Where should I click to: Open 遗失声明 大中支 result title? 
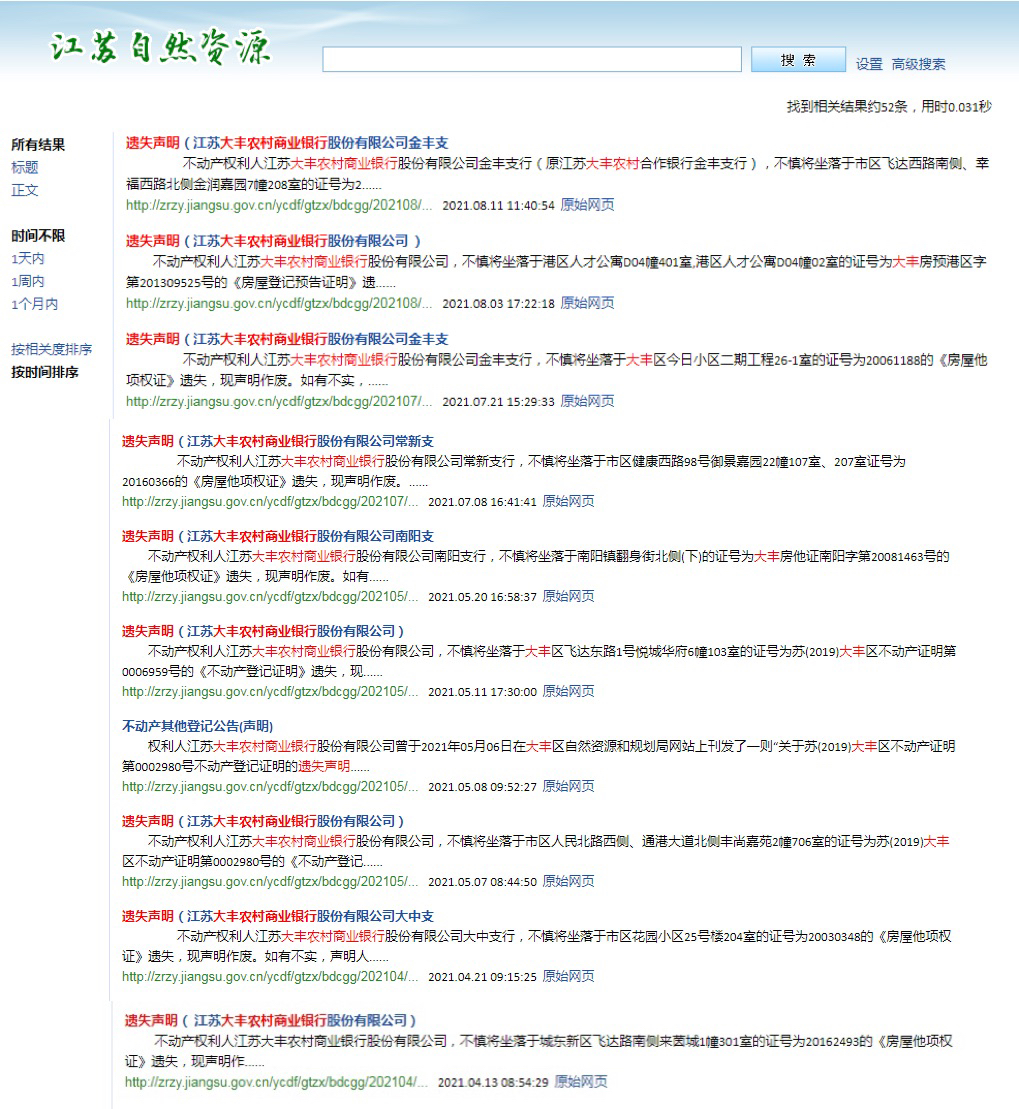pos(278,917)
